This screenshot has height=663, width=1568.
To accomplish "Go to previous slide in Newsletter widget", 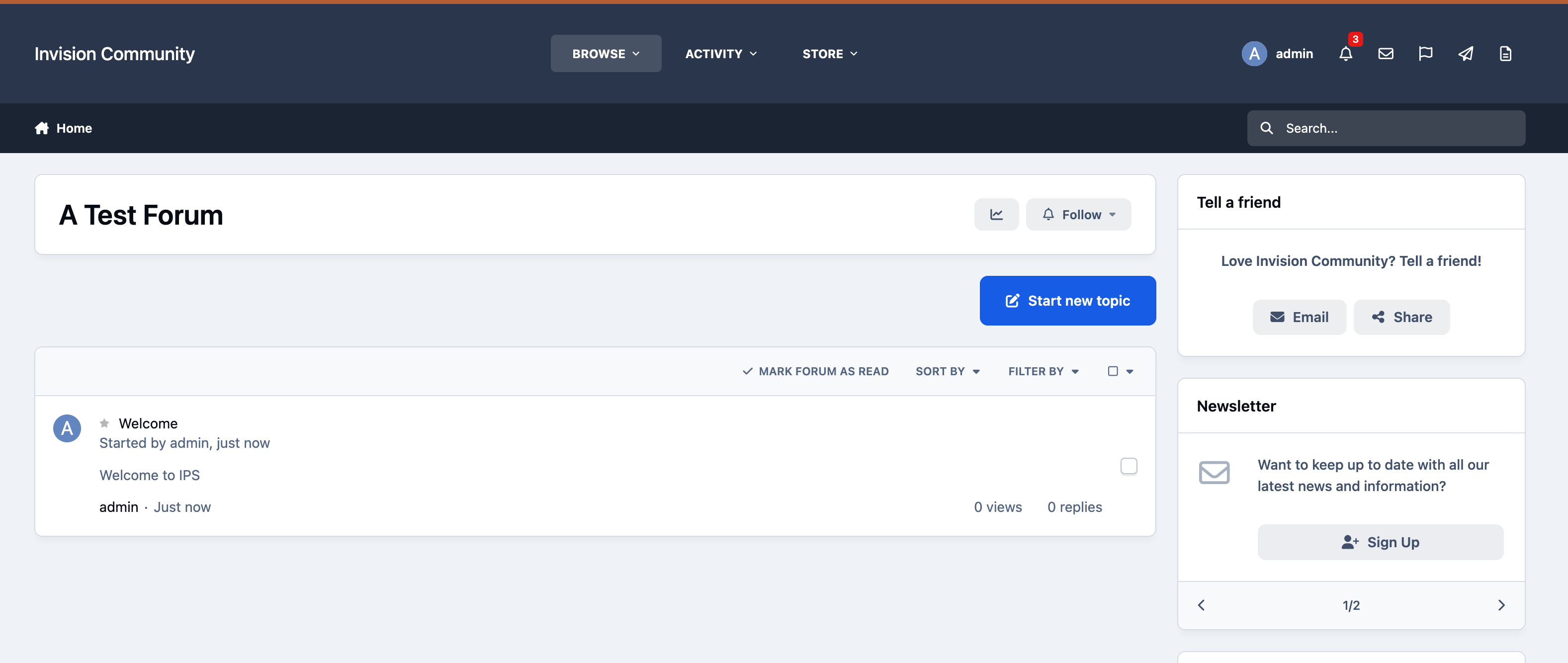I will tap(1201, 605).
